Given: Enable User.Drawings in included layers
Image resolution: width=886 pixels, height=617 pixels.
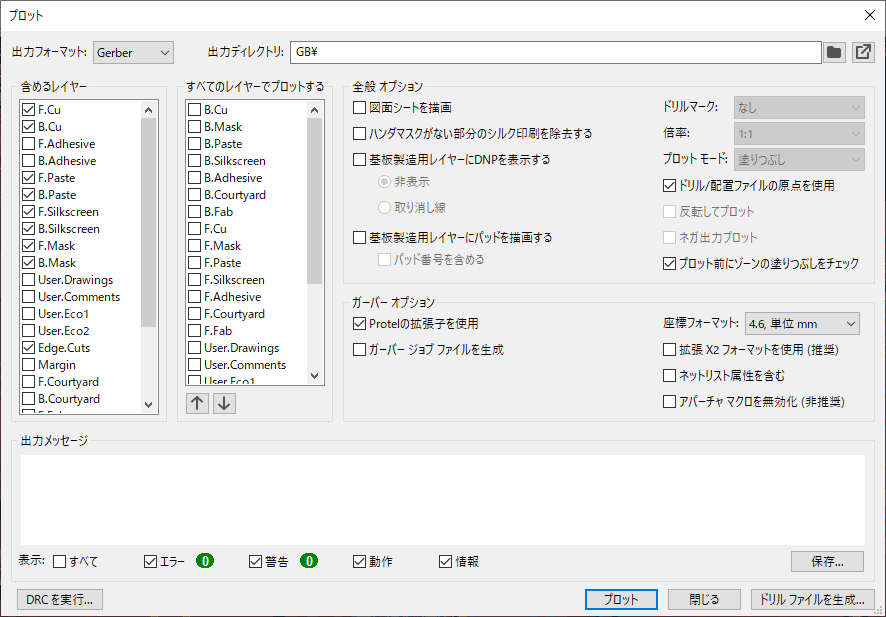Looking at the screenshot, I should [28, 280].
